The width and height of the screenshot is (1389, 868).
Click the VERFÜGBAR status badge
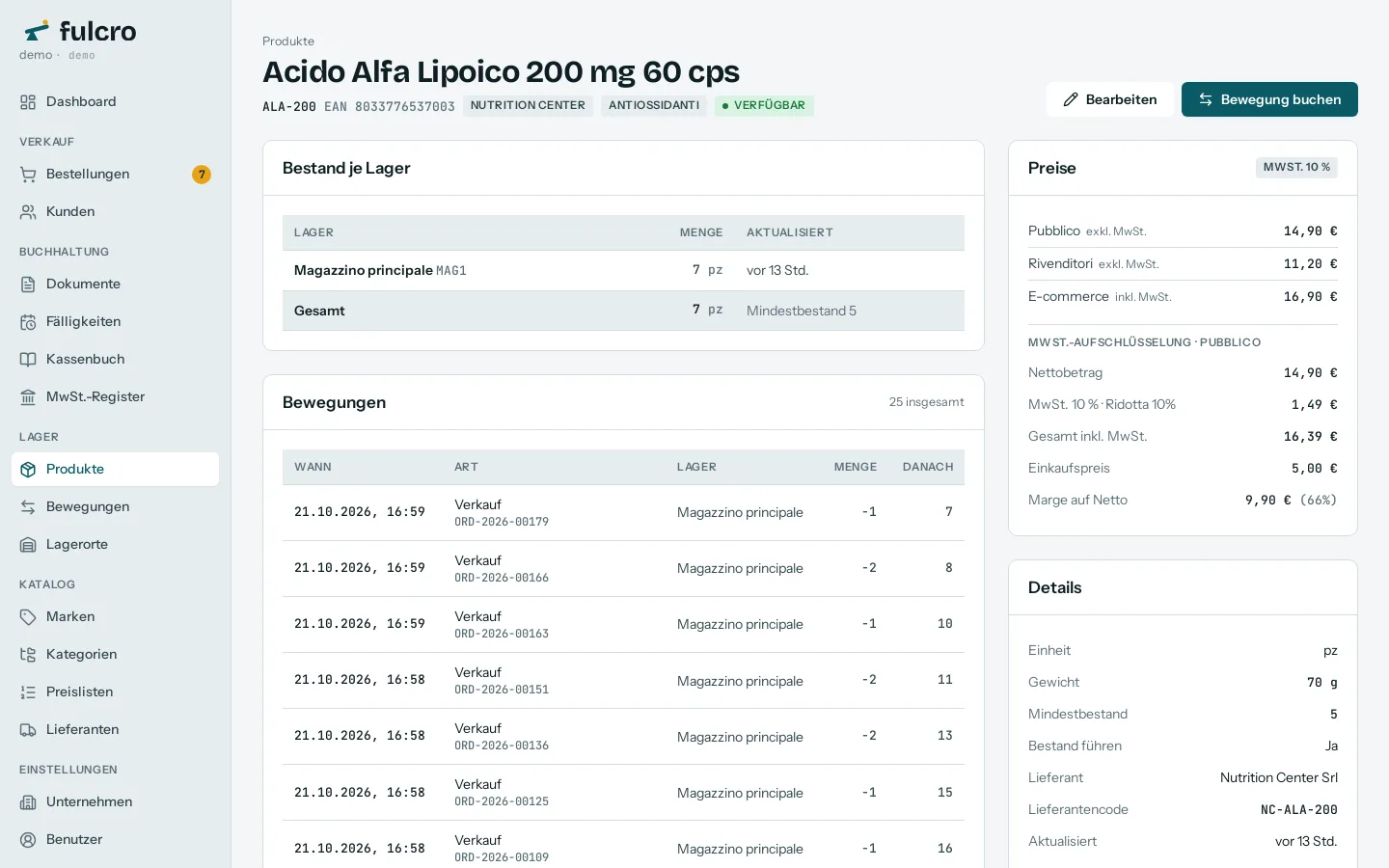pyautogui.click(x=764, y=106)
